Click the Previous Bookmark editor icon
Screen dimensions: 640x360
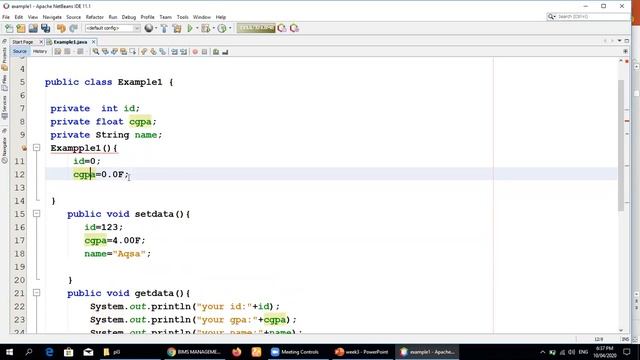point(144,51)
